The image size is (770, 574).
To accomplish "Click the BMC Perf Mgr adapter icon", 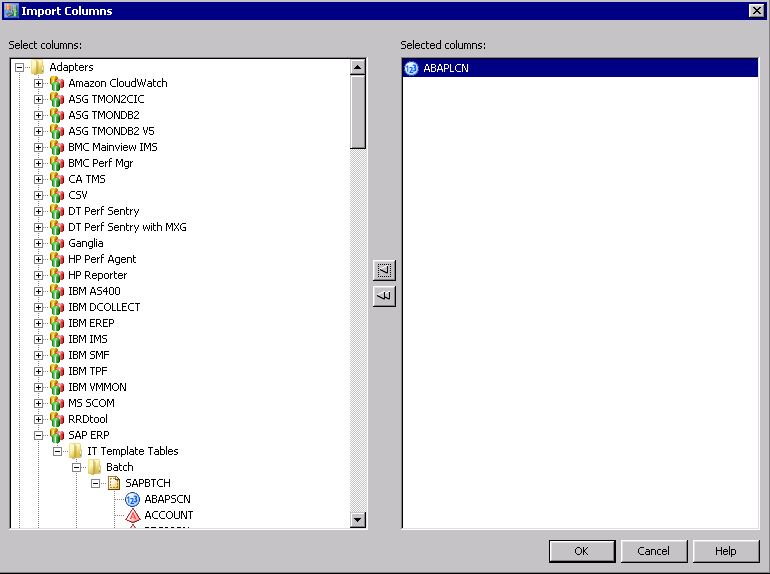I will click(57, 164).
